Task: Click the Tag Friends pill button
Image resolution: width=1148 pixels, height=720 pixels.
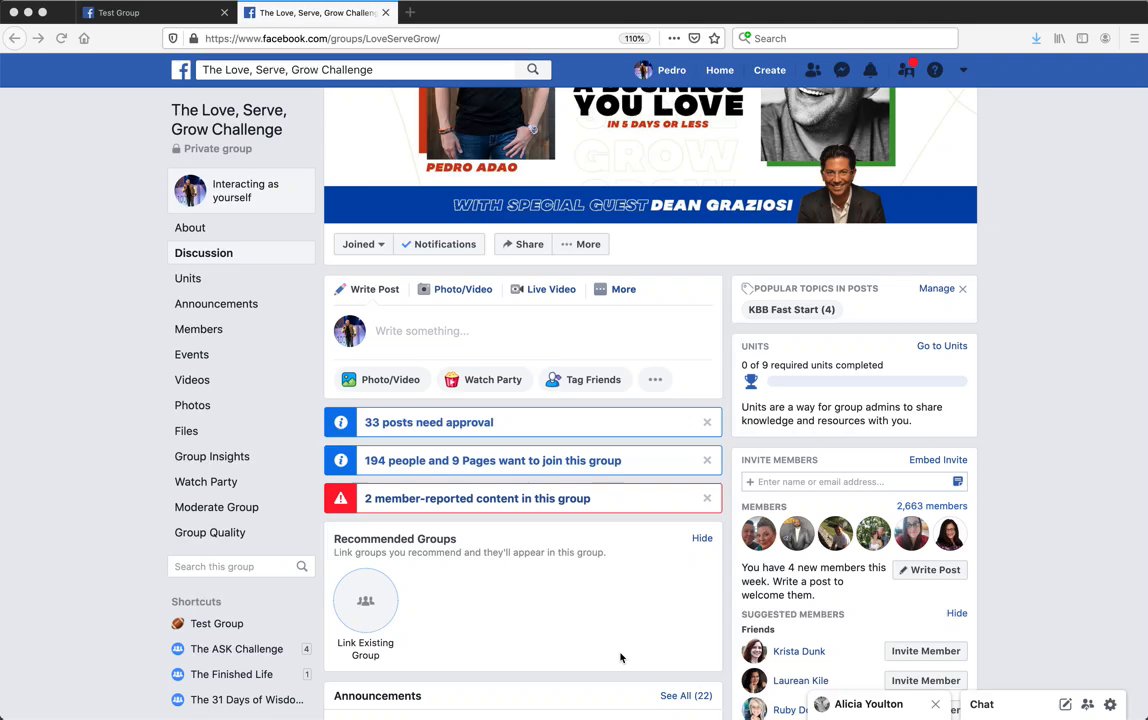Action: (585, 379)
